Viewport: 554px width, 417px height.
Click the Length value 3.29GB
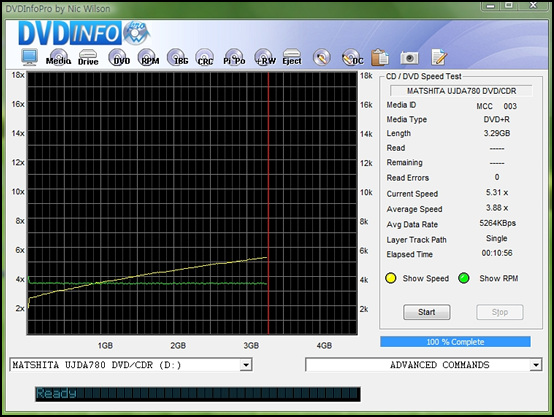[x=496, y=133]
